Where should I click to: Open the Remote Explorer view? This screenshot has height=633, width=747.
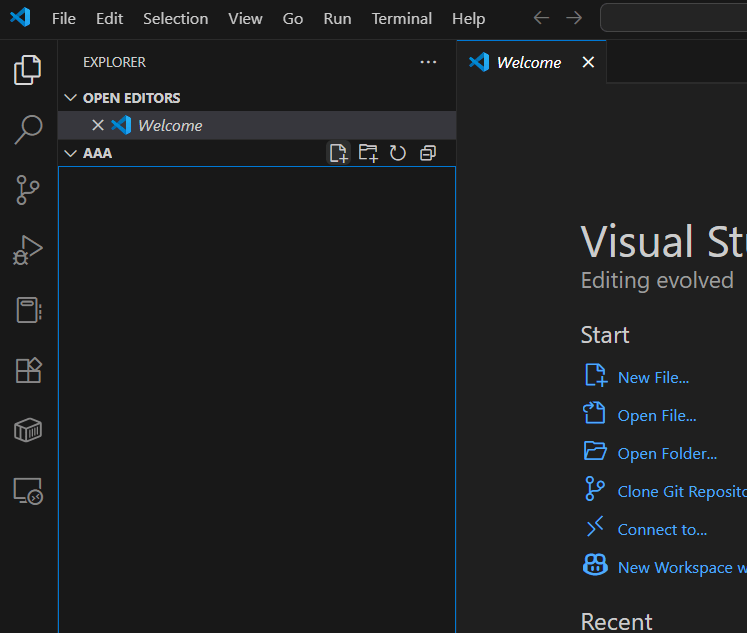point(28,491)
